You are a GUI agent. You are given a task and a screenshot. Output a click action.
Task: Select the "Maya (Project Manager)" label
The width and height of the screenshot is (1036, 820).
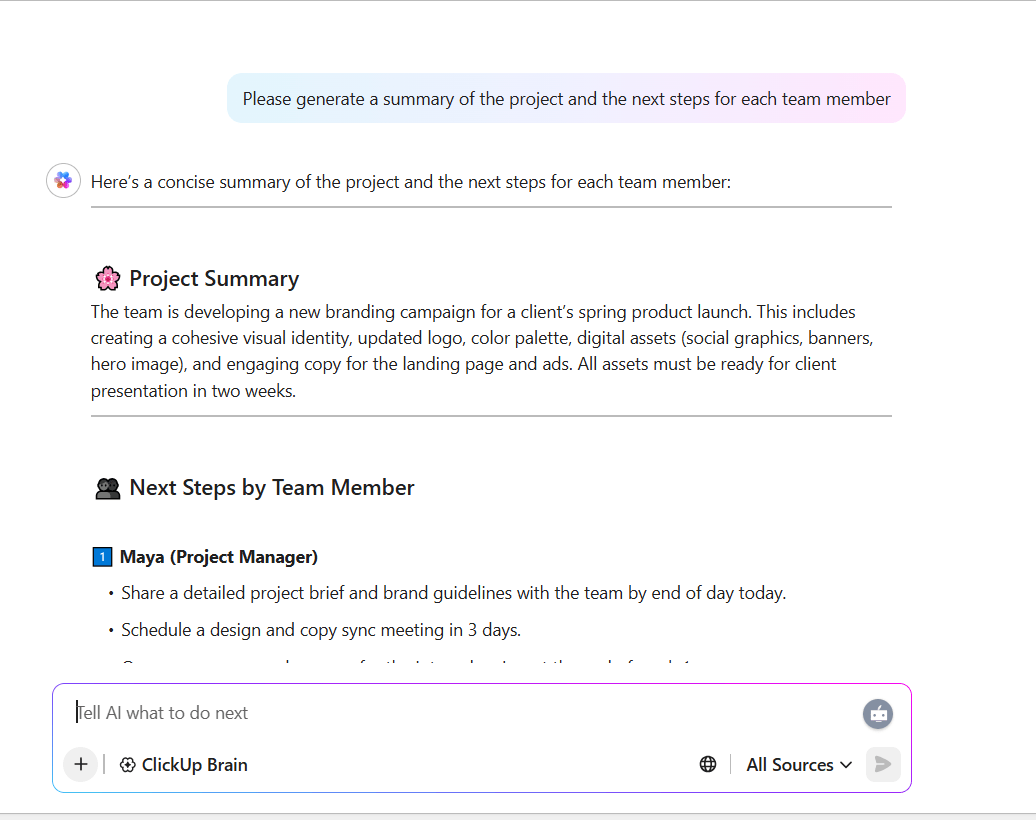(219, 557)
